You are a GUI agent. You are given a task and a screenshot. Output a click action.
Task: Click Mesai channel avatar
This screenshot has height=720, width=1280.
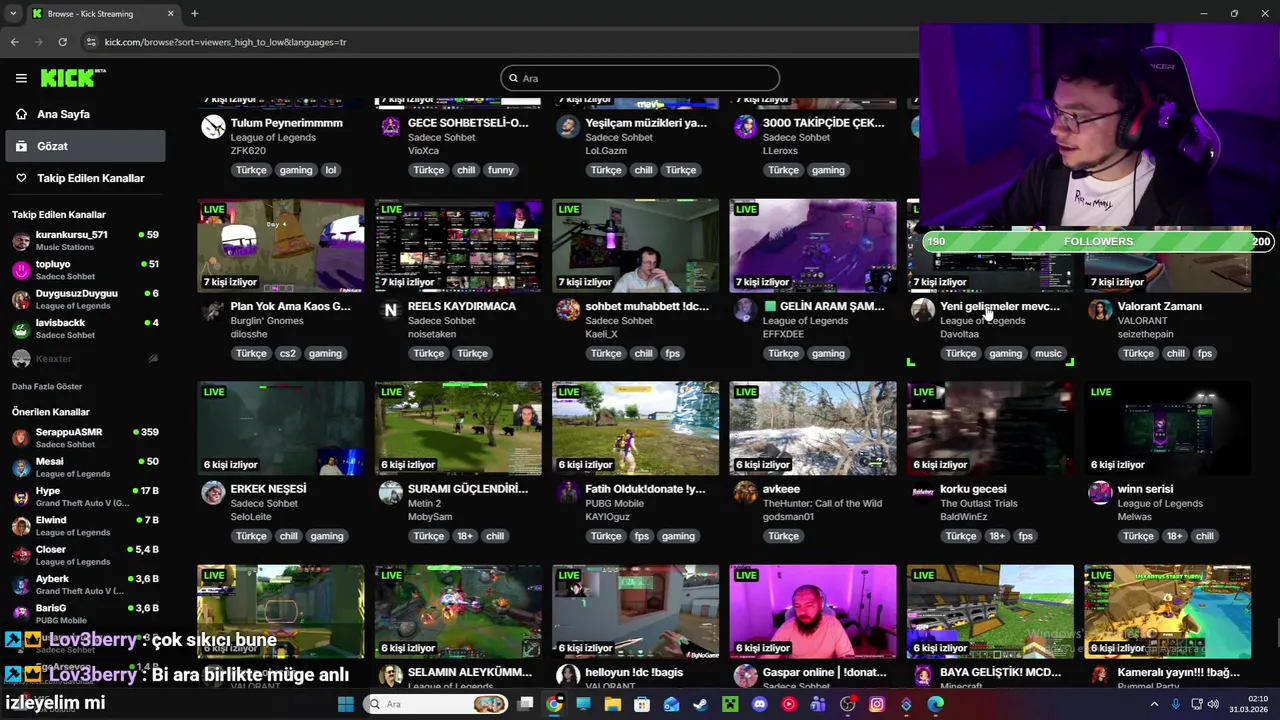[21, 467]
